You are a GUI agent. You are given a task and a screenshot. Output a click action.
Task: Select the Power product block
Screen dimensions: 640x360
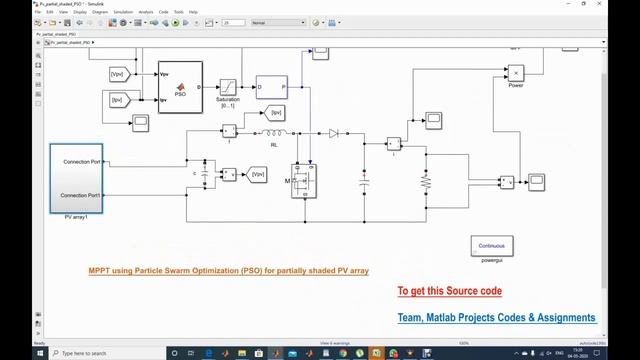pos(516,73)
